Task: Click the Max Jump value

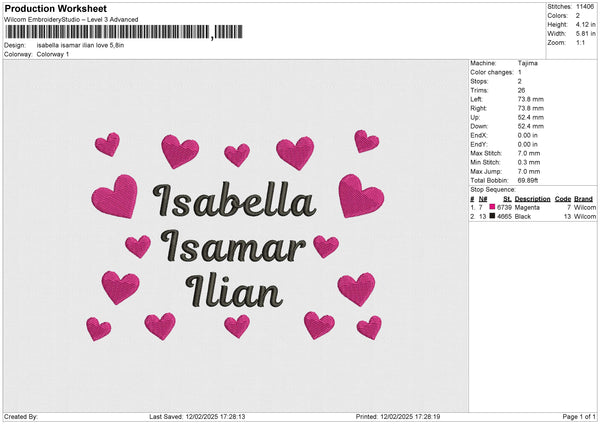Action: (x=529, y=172)
